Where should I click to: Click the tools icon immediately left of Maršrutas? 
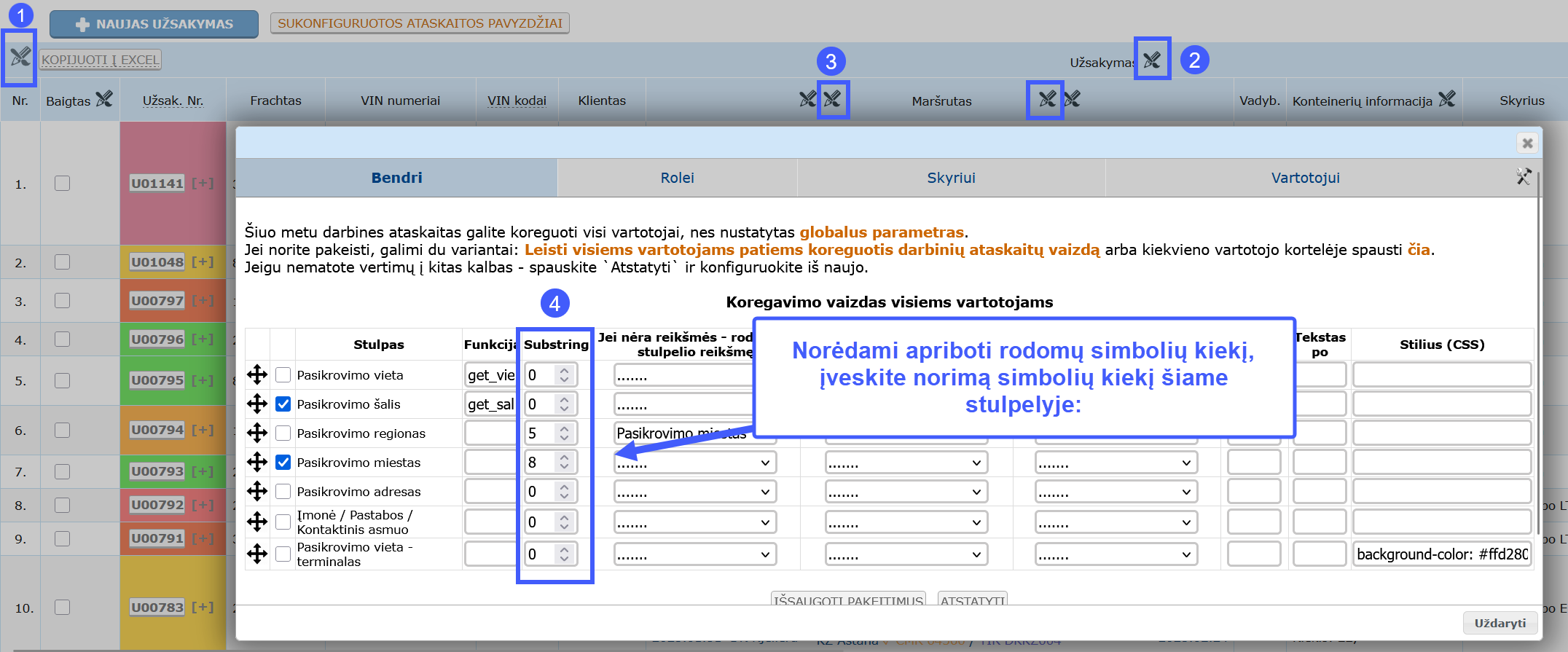(832, 99)
